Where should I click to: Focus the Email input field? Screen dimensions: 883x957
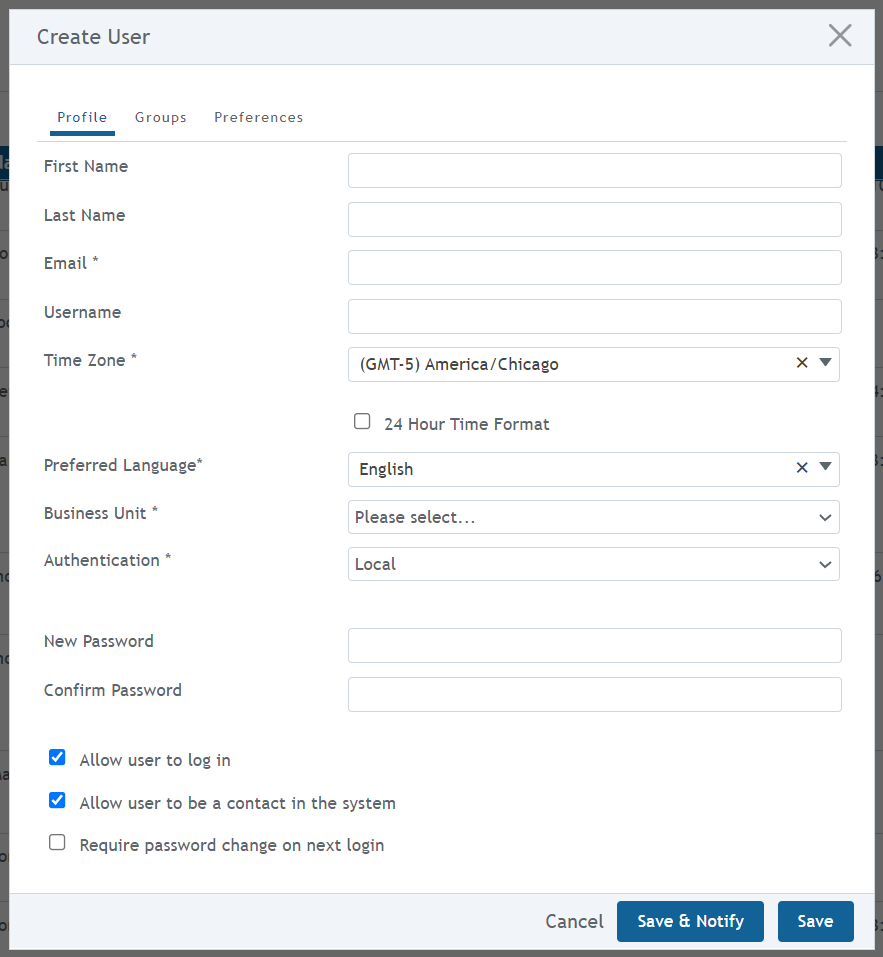point(595,267)
